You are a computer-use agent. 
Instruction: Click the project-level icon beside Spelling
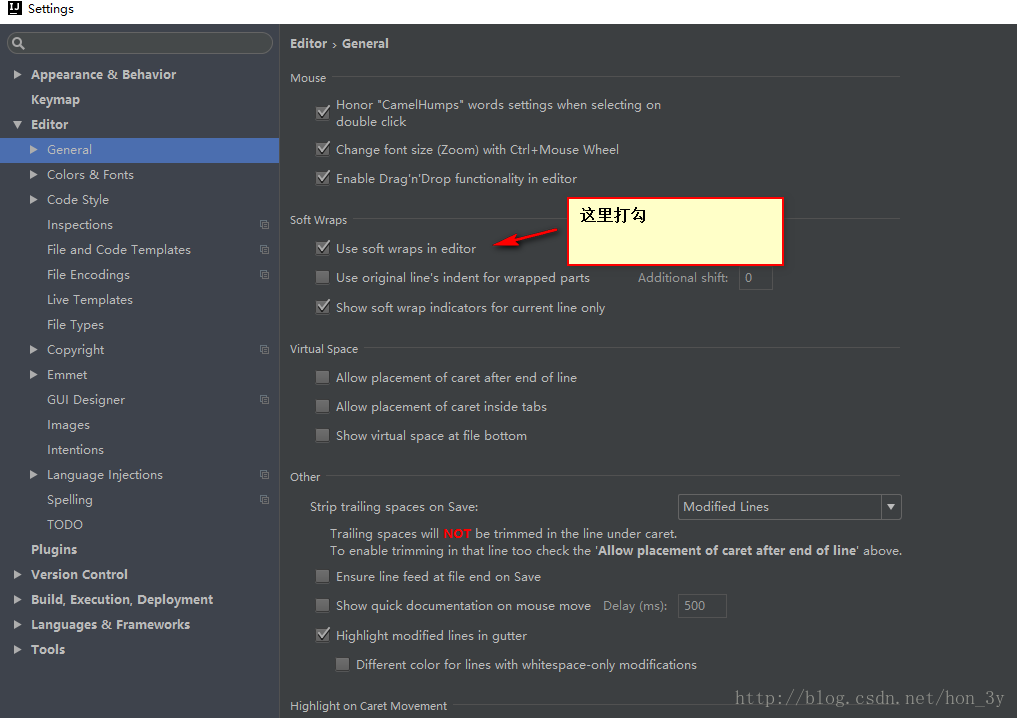pos(264,499)
